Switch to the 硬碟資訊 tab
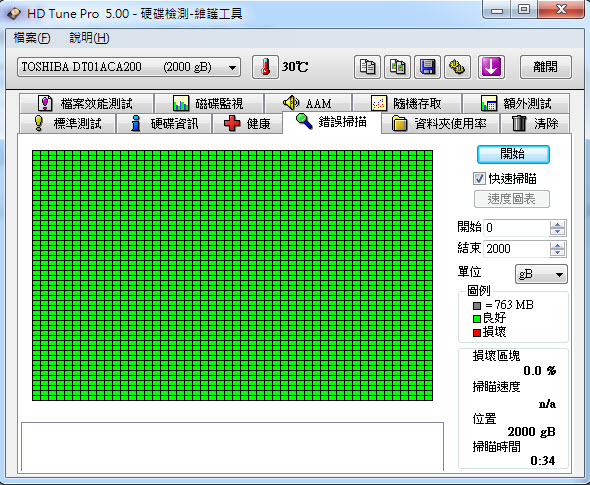The width and height of the screenshot is (590, 485). 164,123
